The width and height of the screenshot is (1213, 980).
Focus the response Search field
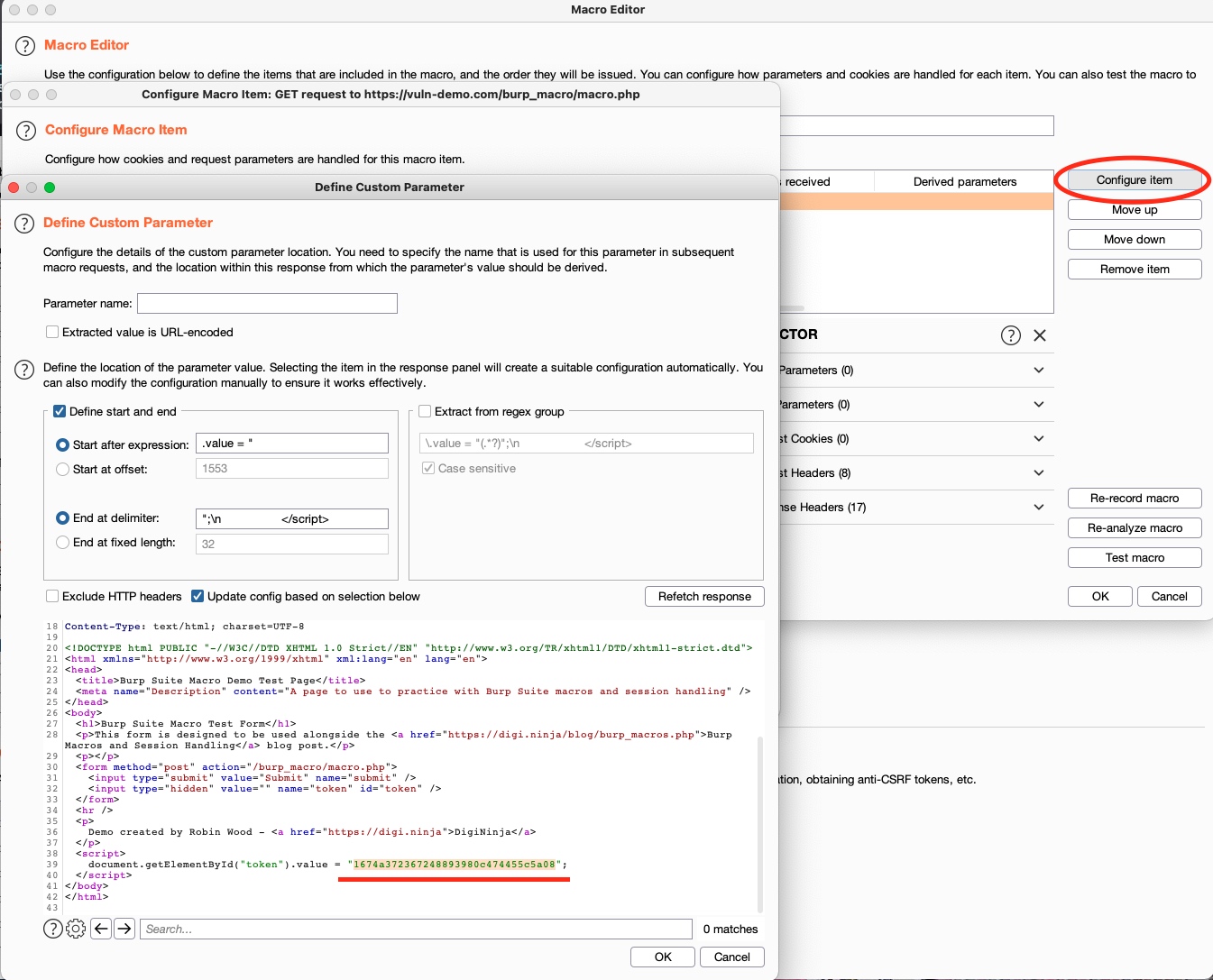416,929
